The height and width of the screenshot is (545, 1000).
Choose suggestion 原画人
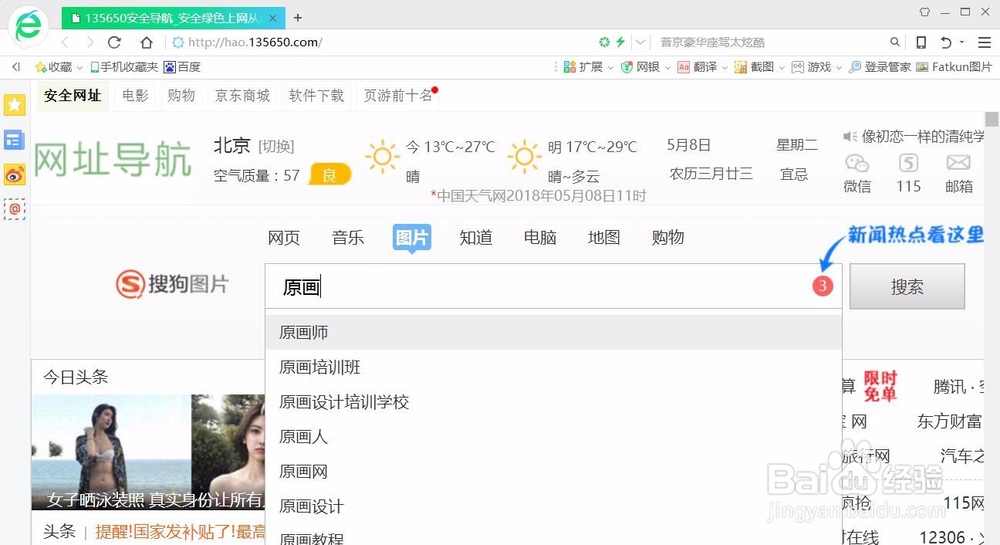554,437
